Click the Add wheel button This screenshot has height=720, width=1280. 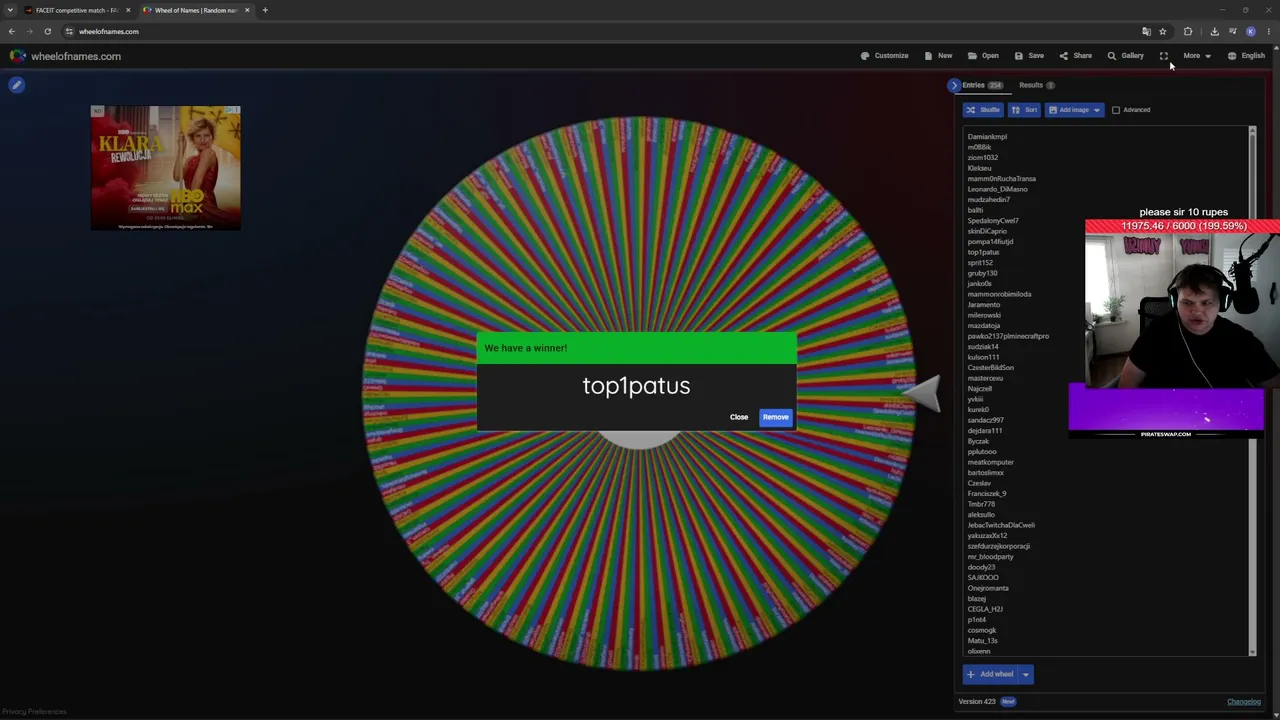[990, 674]
